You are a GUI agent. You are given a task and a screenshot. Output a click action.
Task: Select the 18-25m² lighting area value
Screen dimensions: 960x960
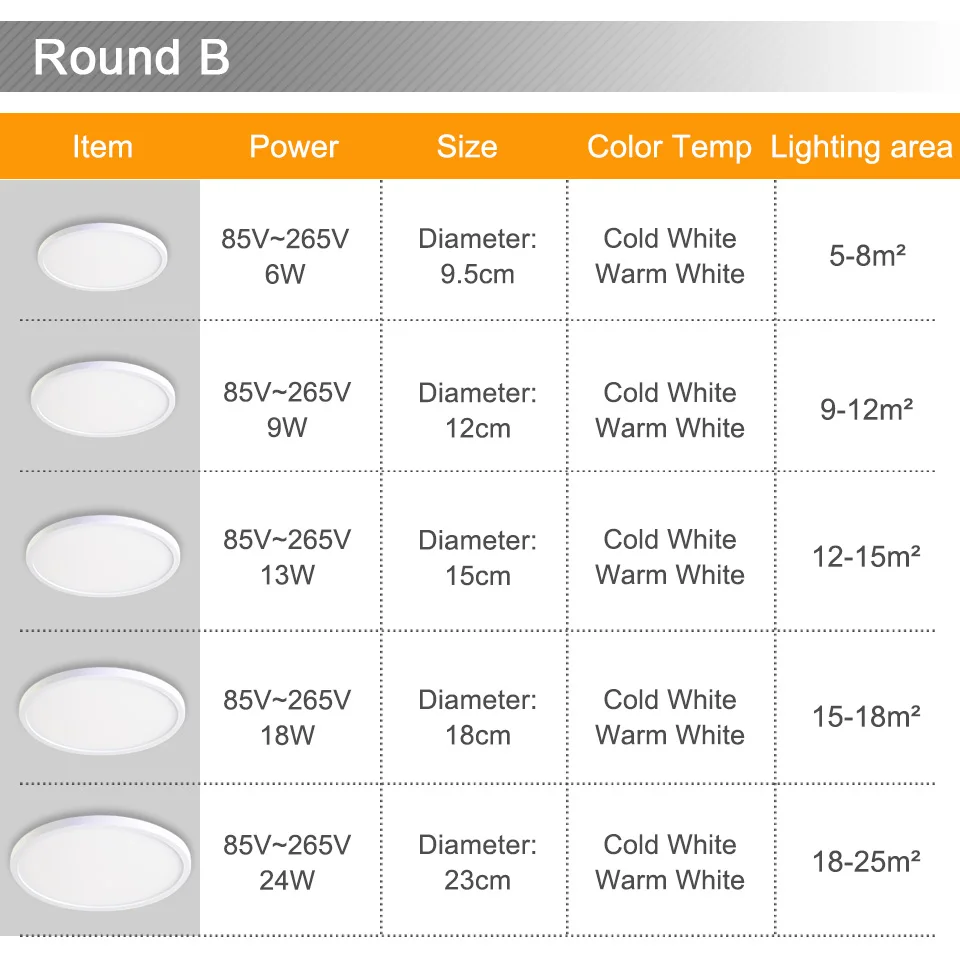pyautogui.click(x=867, y=861)
